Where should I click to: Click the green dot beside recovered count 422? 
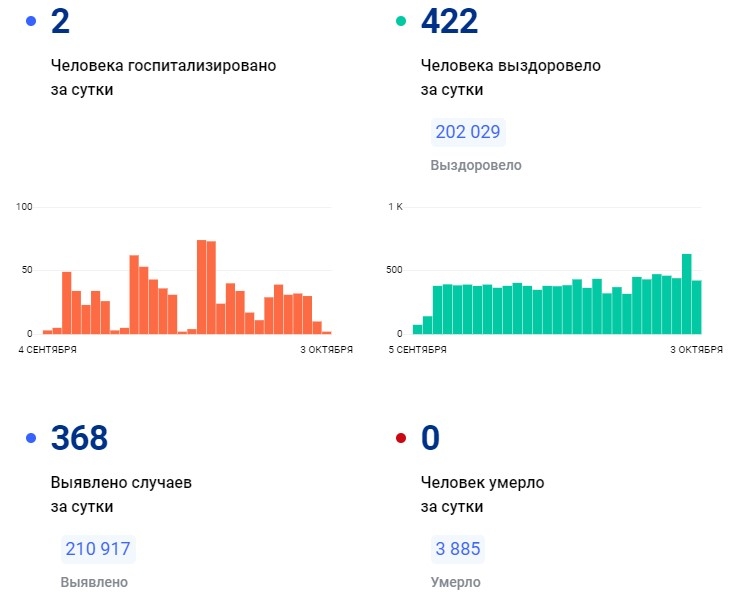(401, 21)
